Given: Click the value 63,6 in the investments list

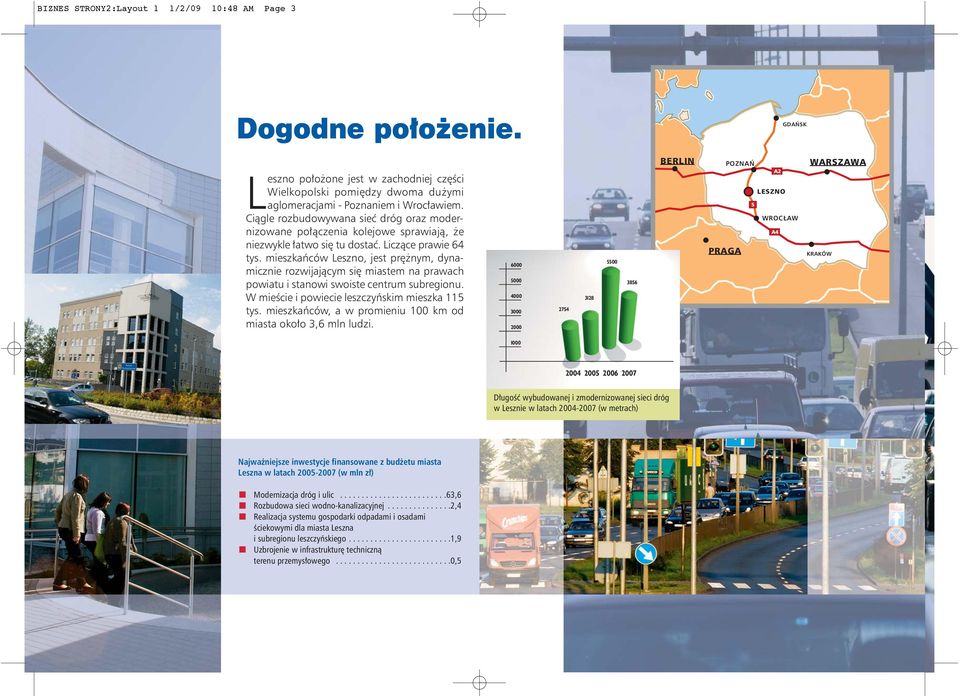Looking at the screenshot, I should click(x=454, y=495).
